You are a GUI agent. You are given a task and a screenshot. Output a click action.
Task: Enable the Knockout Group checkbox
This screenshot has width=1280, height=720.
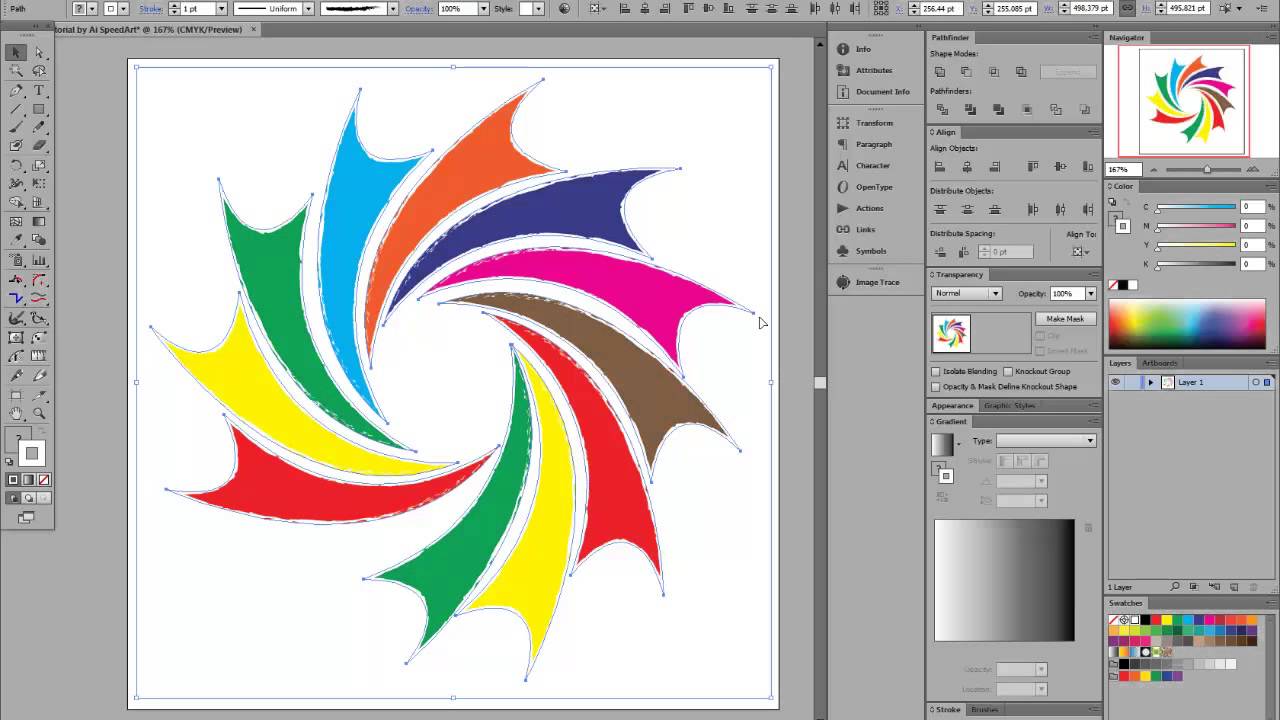click(1008, 371)
